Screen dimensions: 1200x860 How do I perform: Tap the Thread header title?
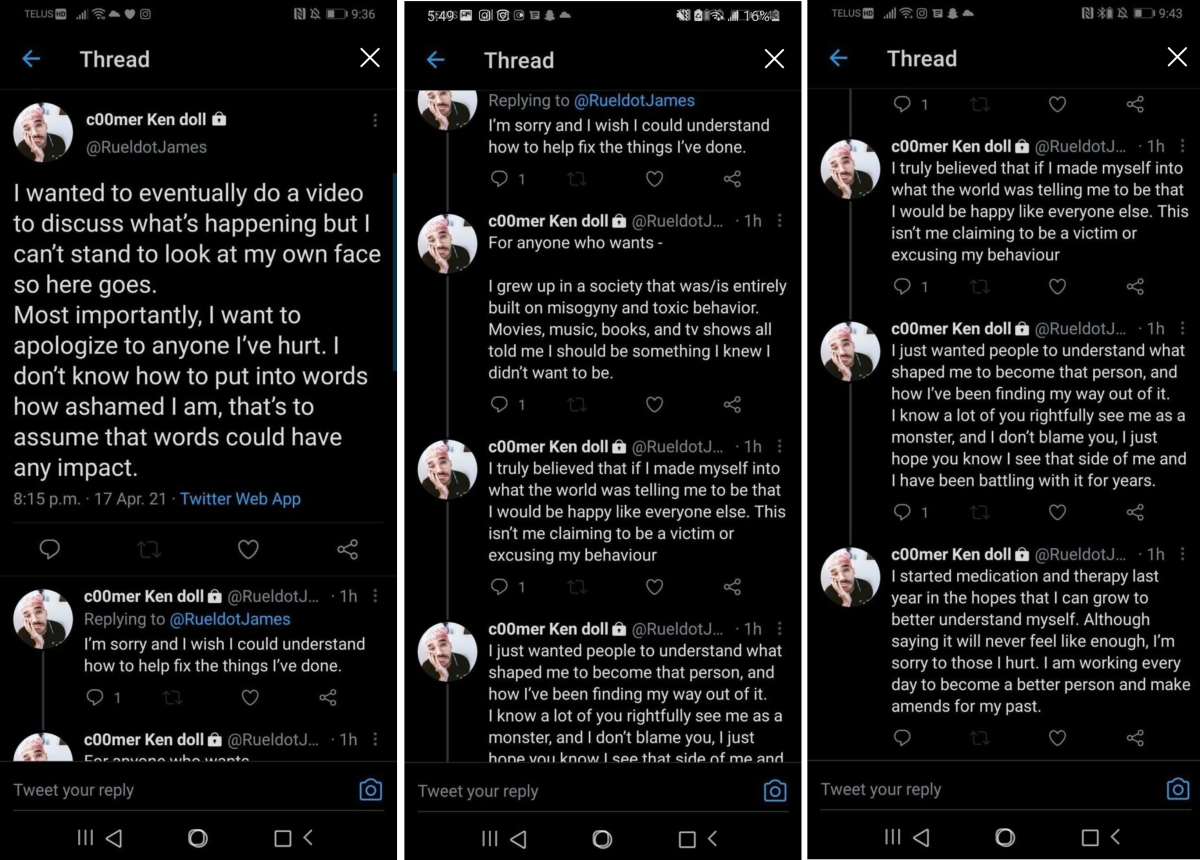coord(114,59)
